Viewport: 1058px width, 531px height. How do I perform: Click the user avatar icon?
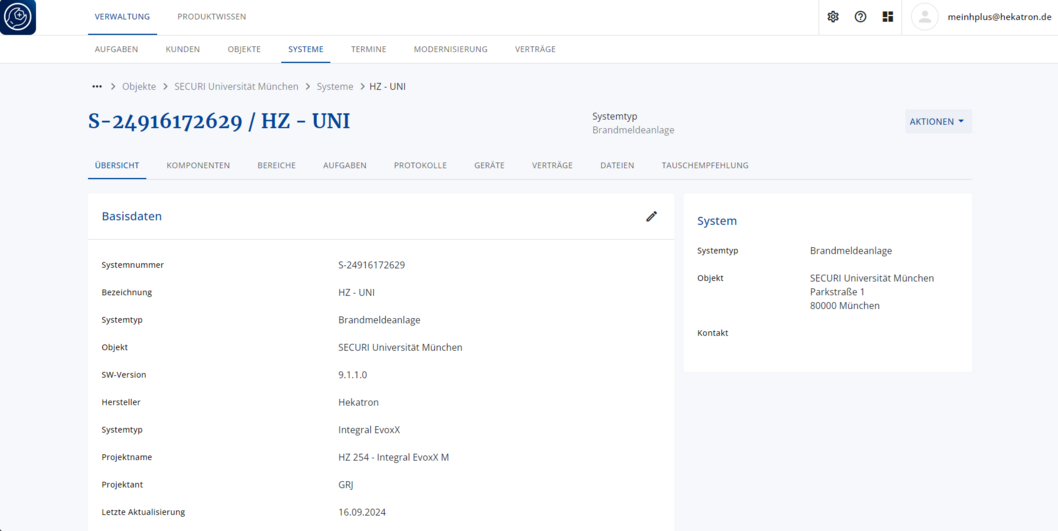(925, 17)
